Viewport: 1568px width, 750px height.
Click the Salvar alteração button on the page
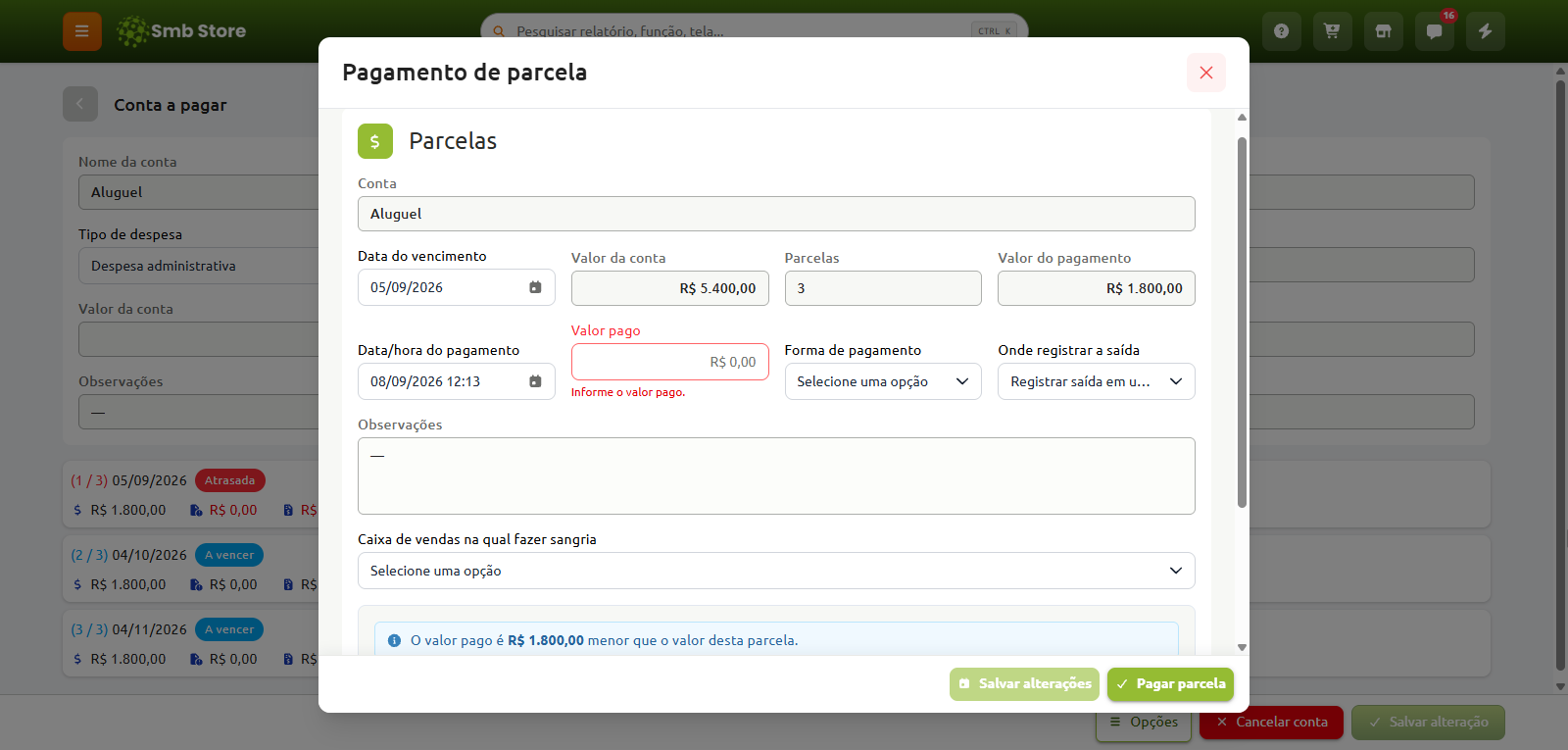[1428, 723]
